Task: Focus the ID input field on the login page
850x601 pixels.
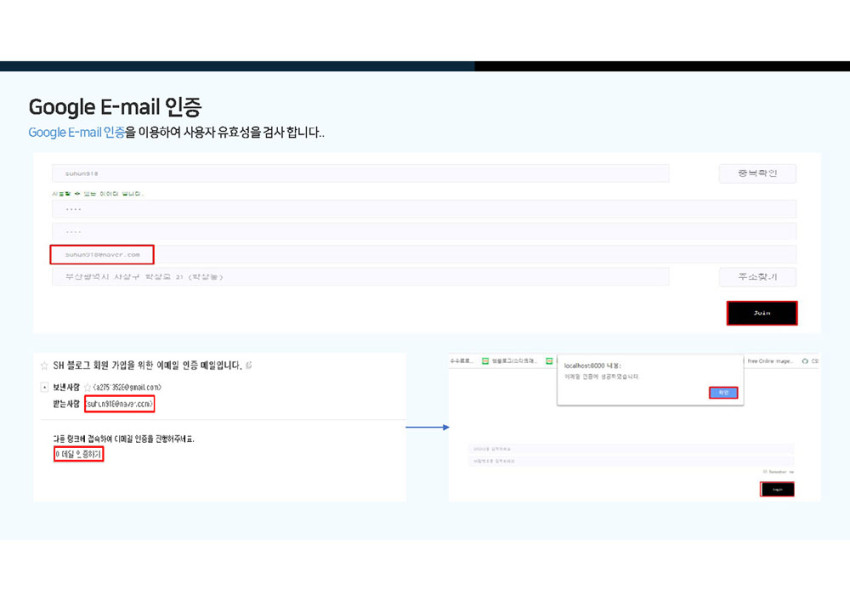Action: click(631, 449)
